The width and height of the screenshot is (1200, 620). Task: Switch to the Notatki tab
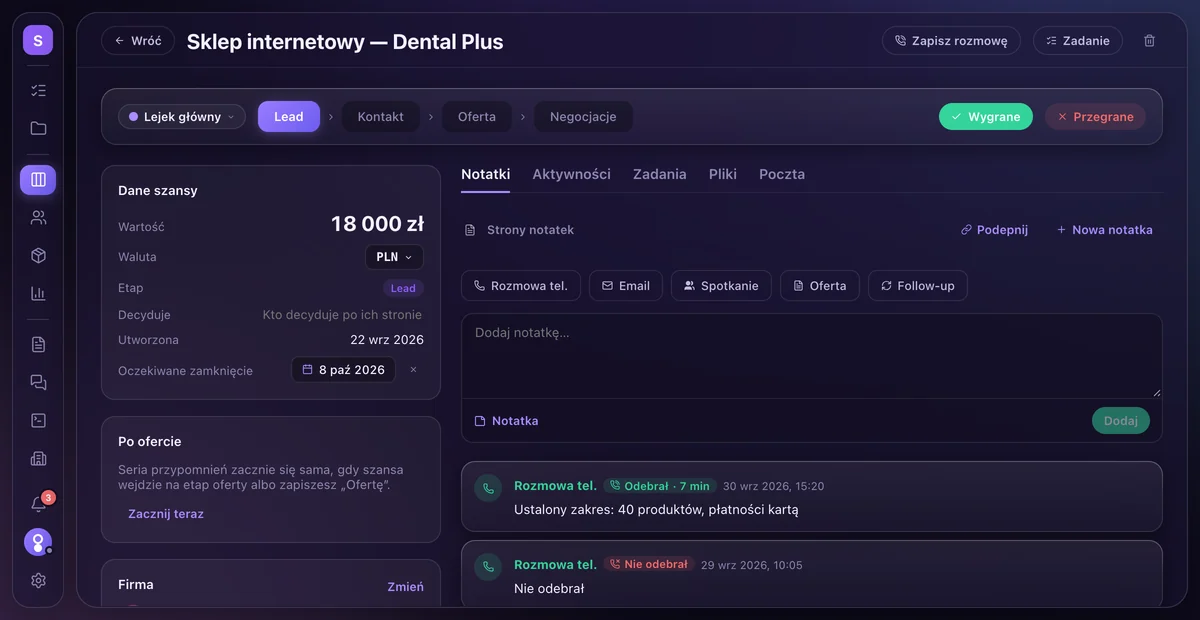tap(486, 174)
